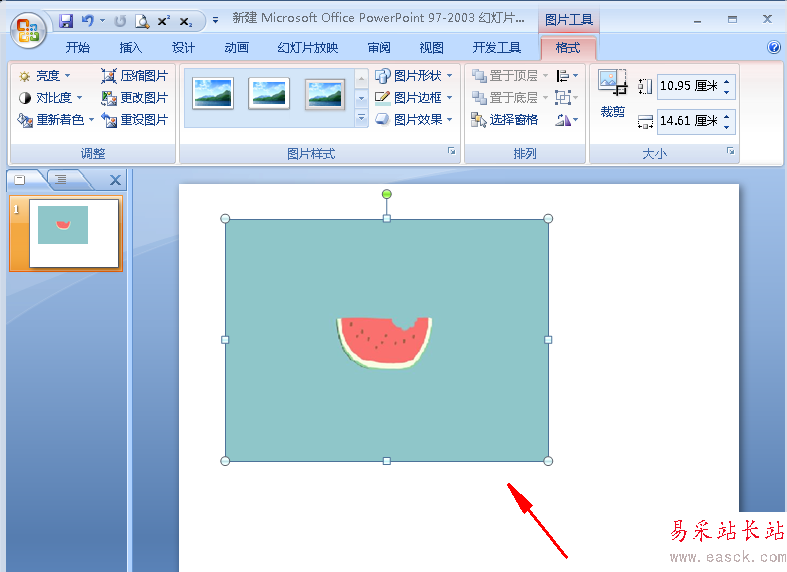
Task: Click the right middle sizing handle
Action: click(548, 340)
